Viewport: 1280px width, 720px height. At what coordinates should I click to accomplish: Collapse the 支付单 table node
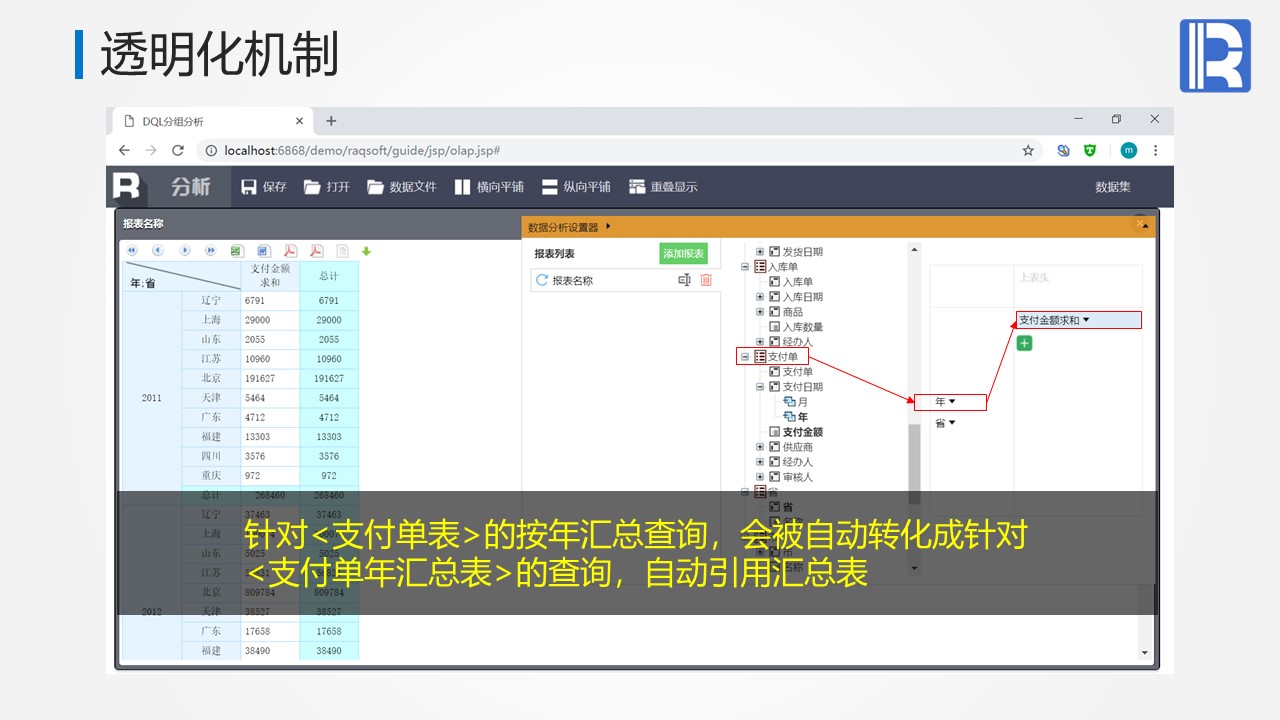[x=745, y=357]
